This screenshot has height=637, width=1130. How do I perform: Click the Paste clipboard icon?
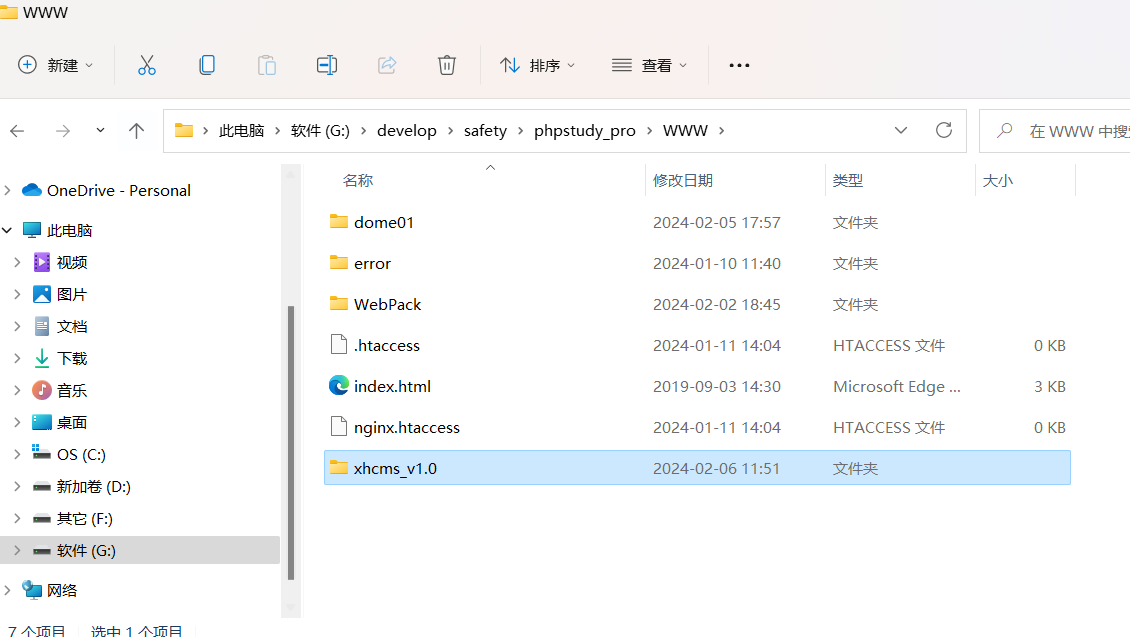tap(267, 66)
